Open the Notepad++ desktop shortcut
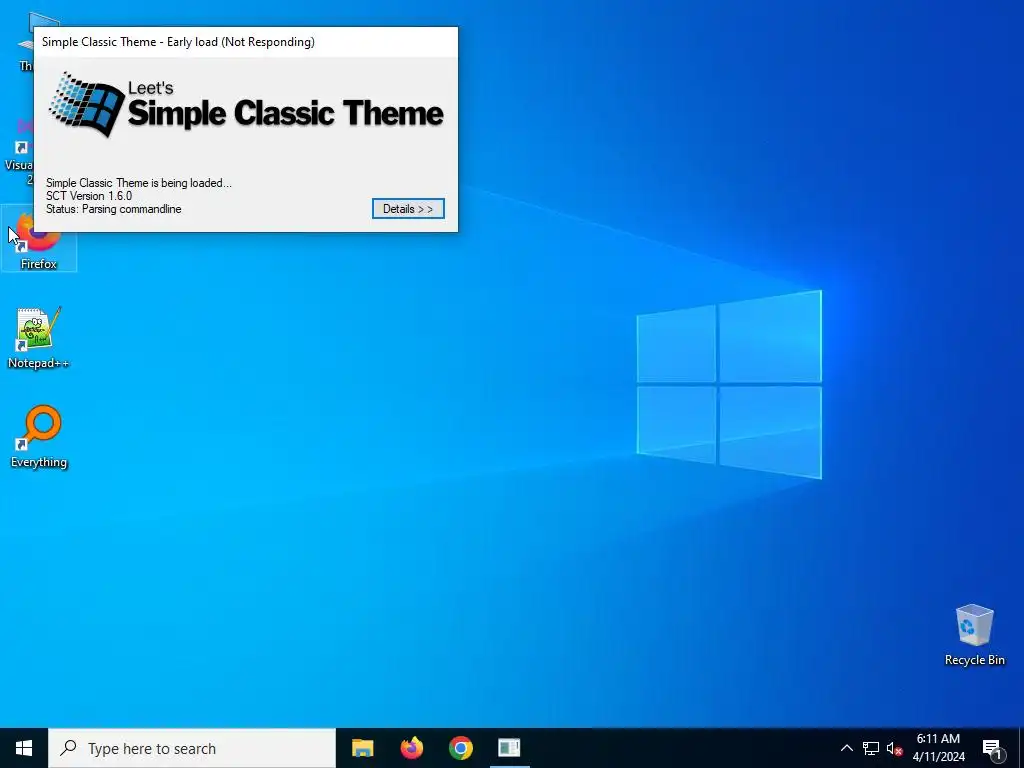Screen dimensions: 1024x768 (39, 338)
